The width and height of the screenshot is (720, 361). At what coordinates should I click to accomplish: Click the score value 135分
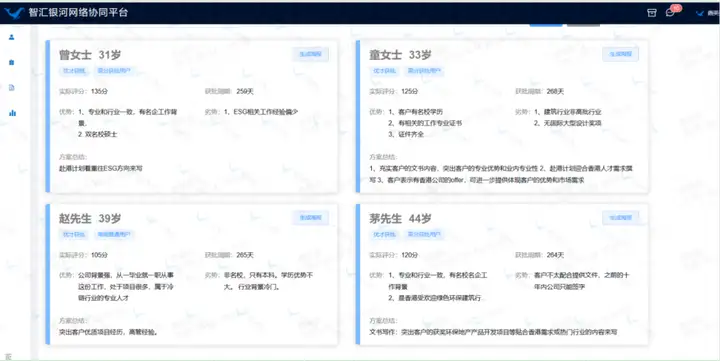click(99, 91)
